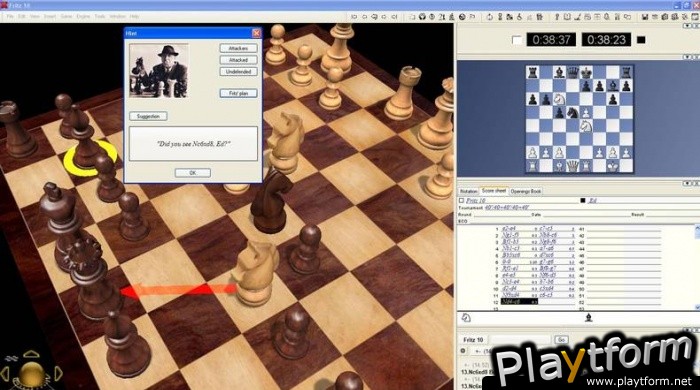Screen dimensions: 700x390
Task: Open the File menu
Action: click(x=9, y=17)
